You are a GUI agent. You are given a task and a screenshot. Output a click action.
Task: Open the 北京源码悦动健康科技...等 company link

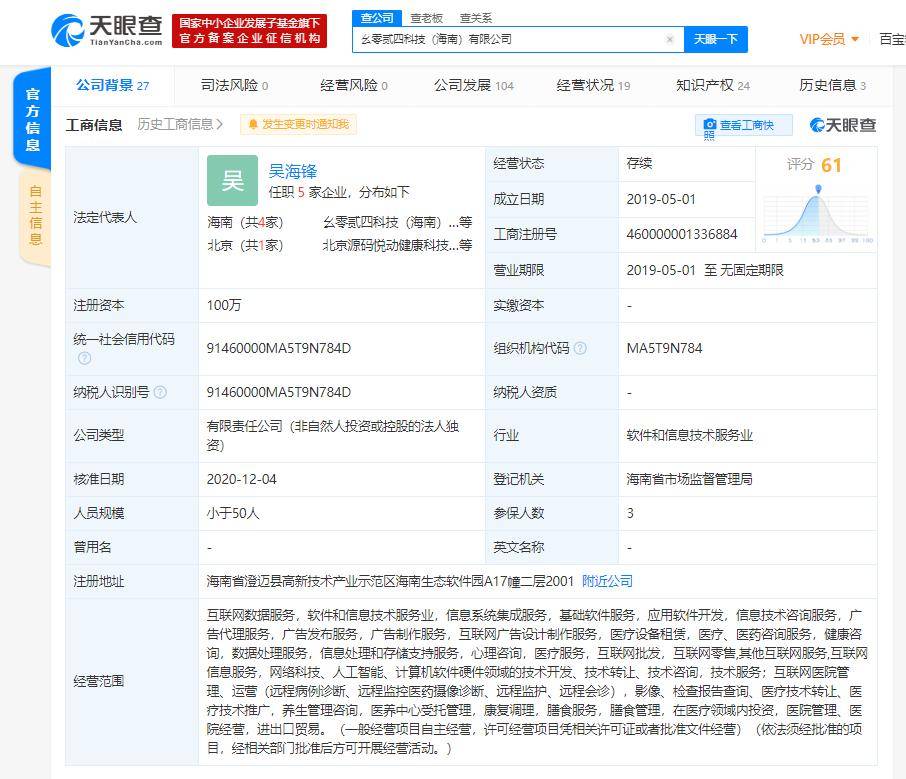(x=398, y=245)
